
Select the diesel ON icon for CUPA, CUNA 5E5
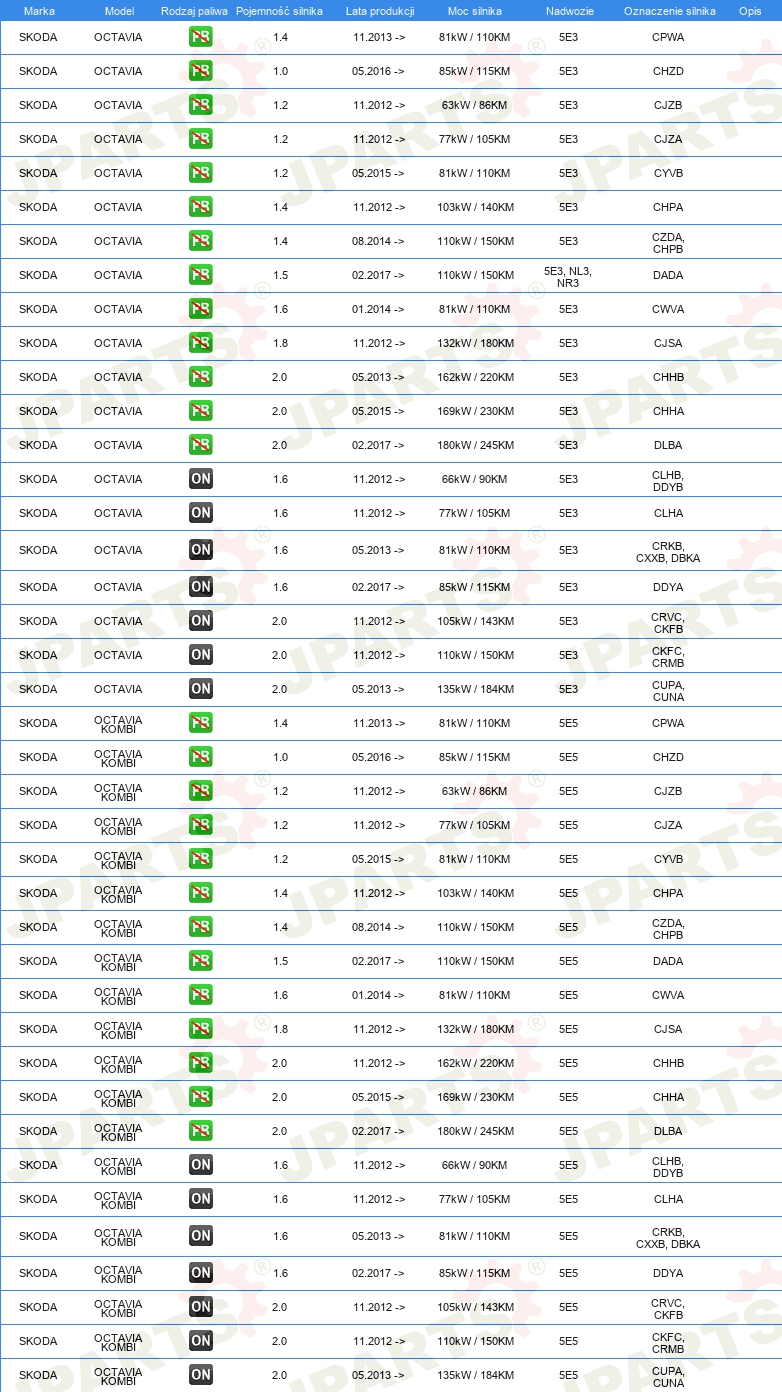pyautogui.click(x=201, y=1375)
